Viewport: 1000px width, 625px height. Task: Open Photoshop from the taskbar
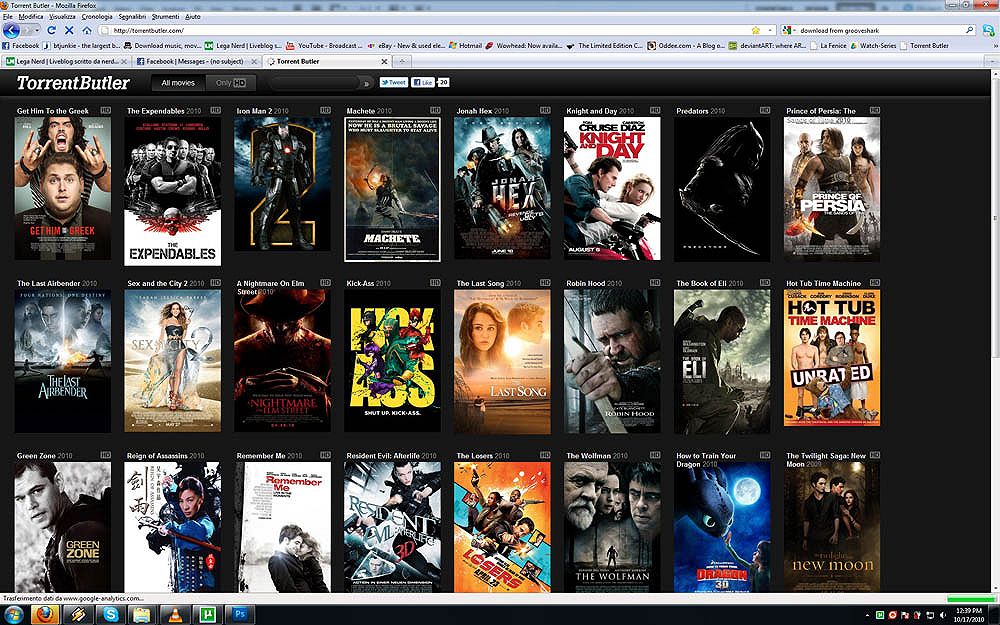(x=240, y=615)
